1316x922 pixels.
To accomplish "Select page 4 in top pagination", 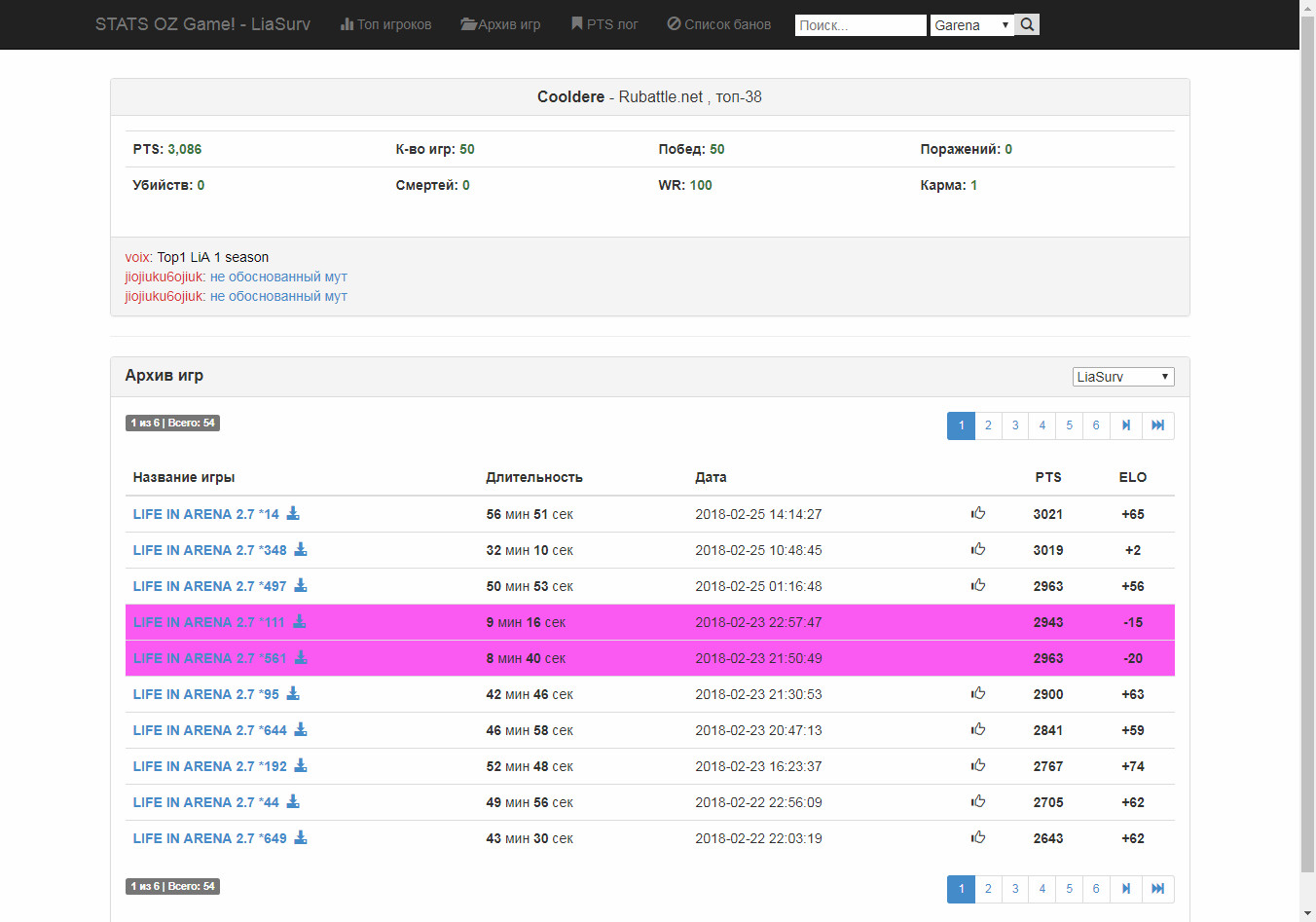I will 1042,425.
